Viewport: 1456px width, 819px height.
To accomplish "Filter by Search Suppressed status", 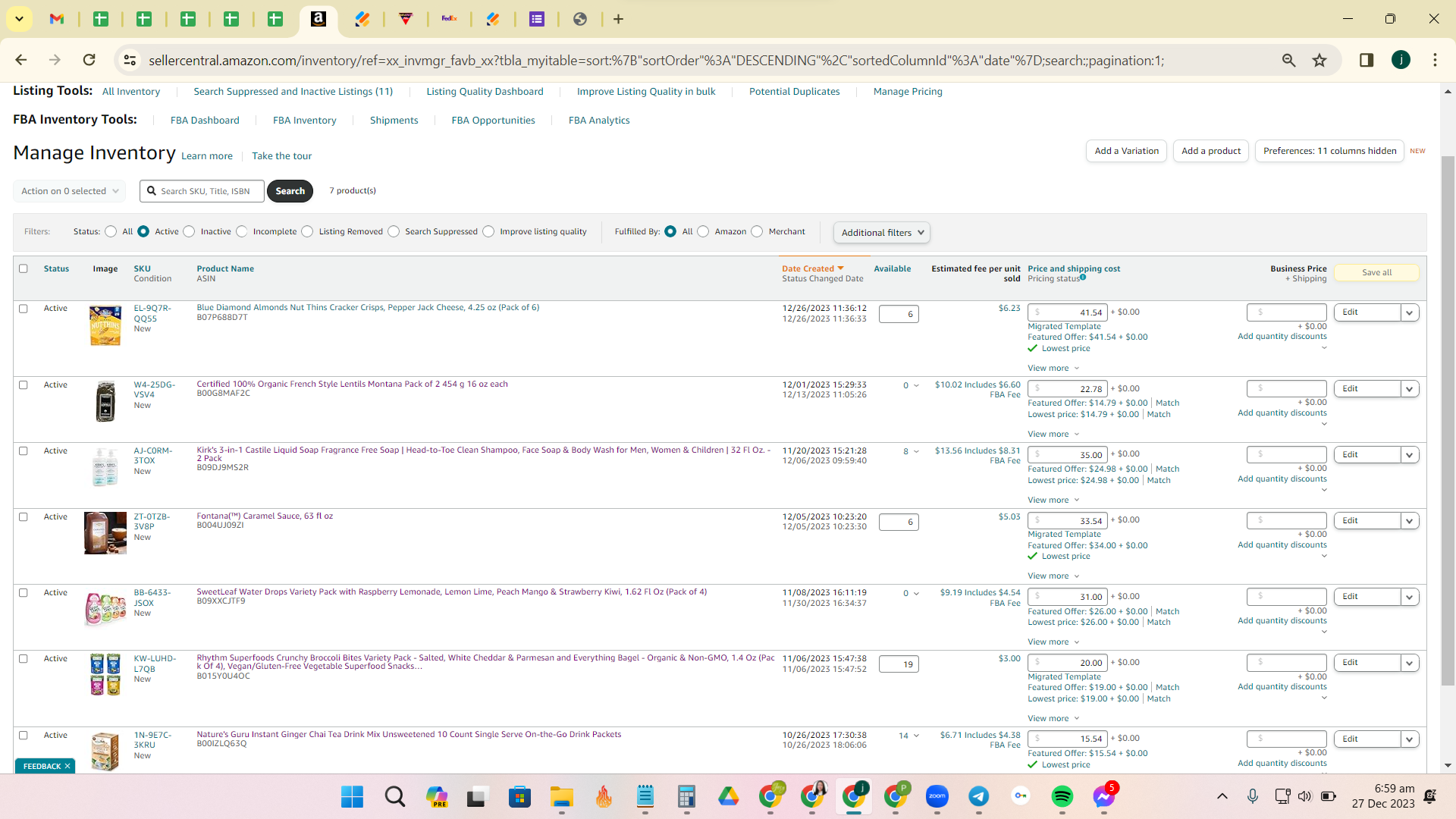I will 394,231.
